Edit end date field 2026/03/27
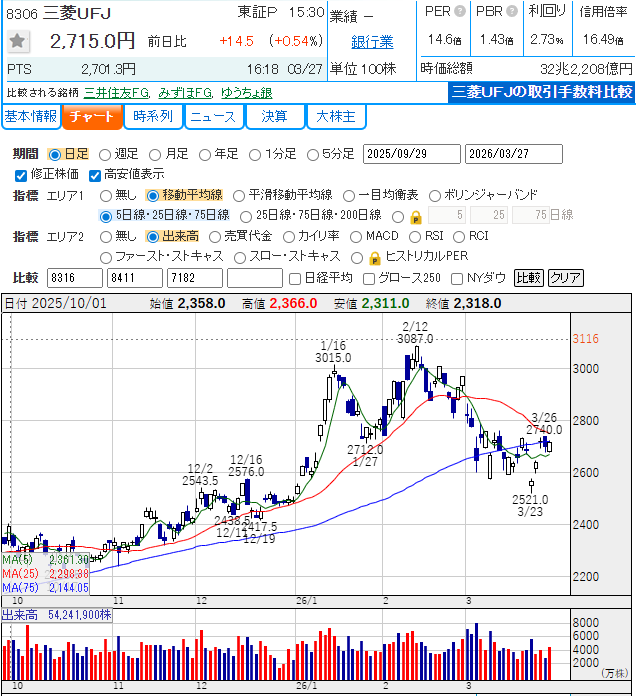The image size is (636, 696). coord(514,154)
